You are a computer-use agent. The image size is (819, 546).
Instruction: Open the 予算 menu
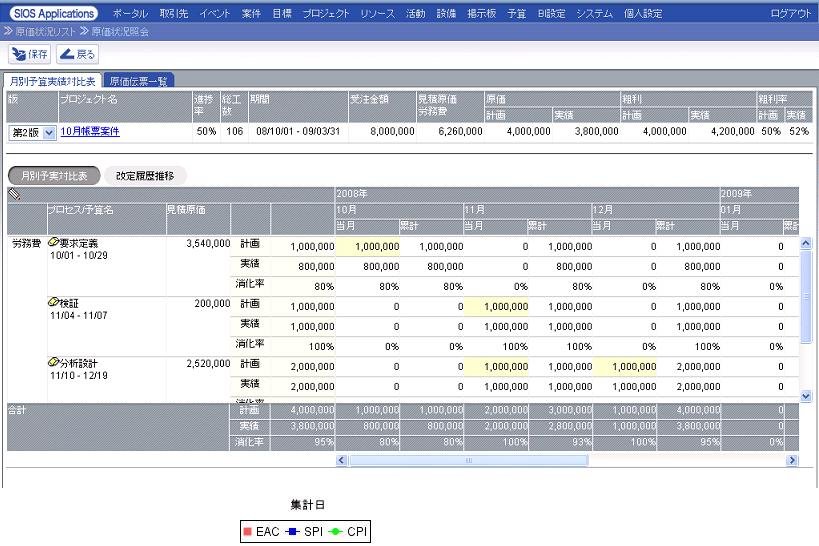tap(517, 14)
